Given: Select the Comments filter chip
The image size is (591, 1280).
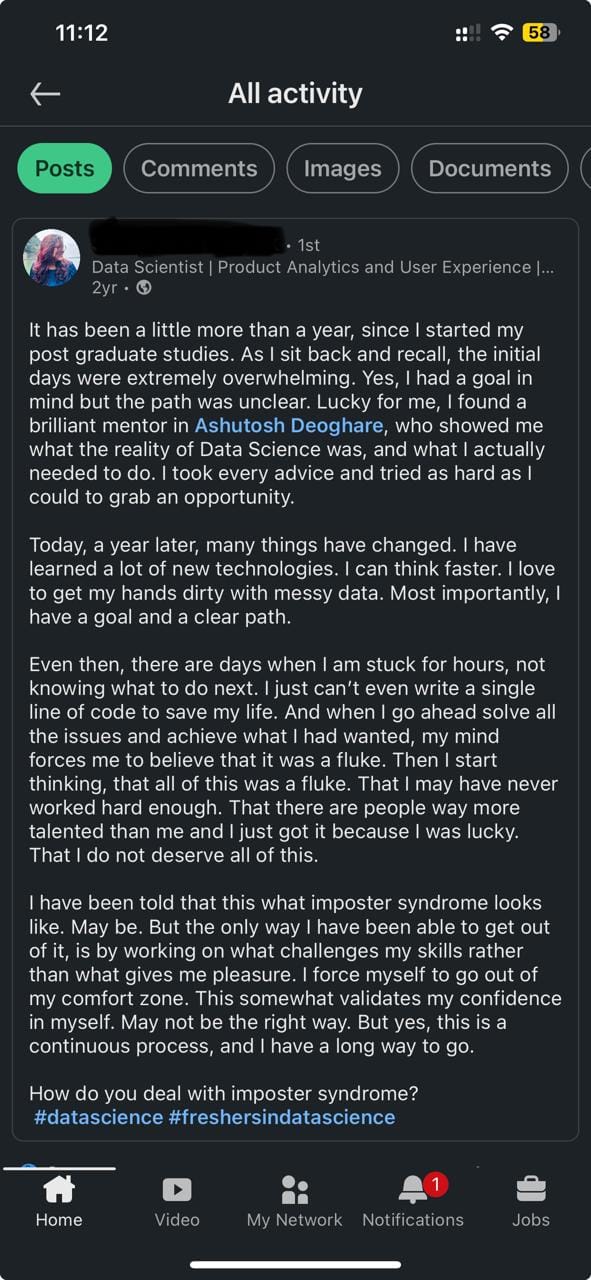Looking at the screenshot, I should [199, 168].
